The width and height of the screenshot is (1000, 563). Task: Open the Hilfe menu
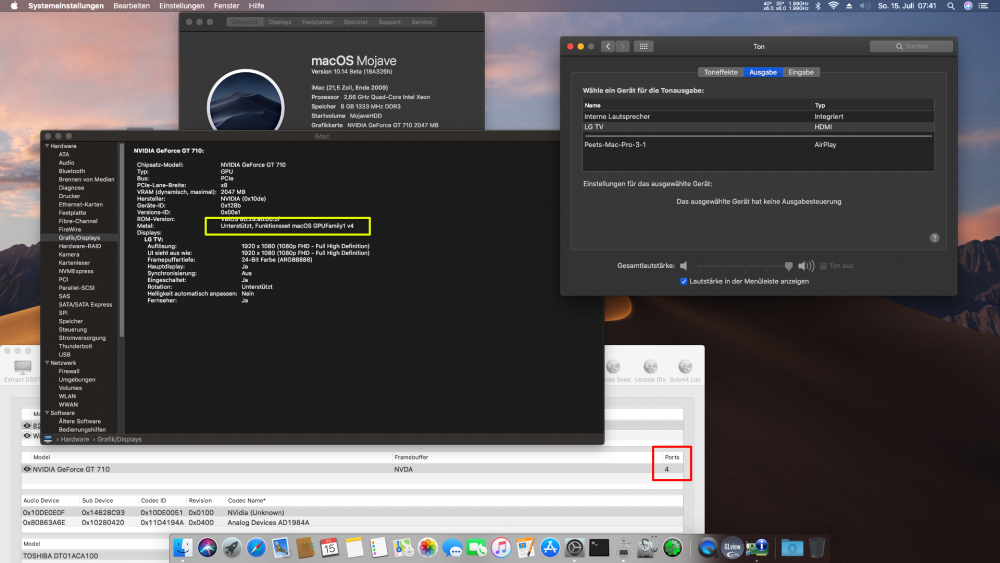point(256,6)
